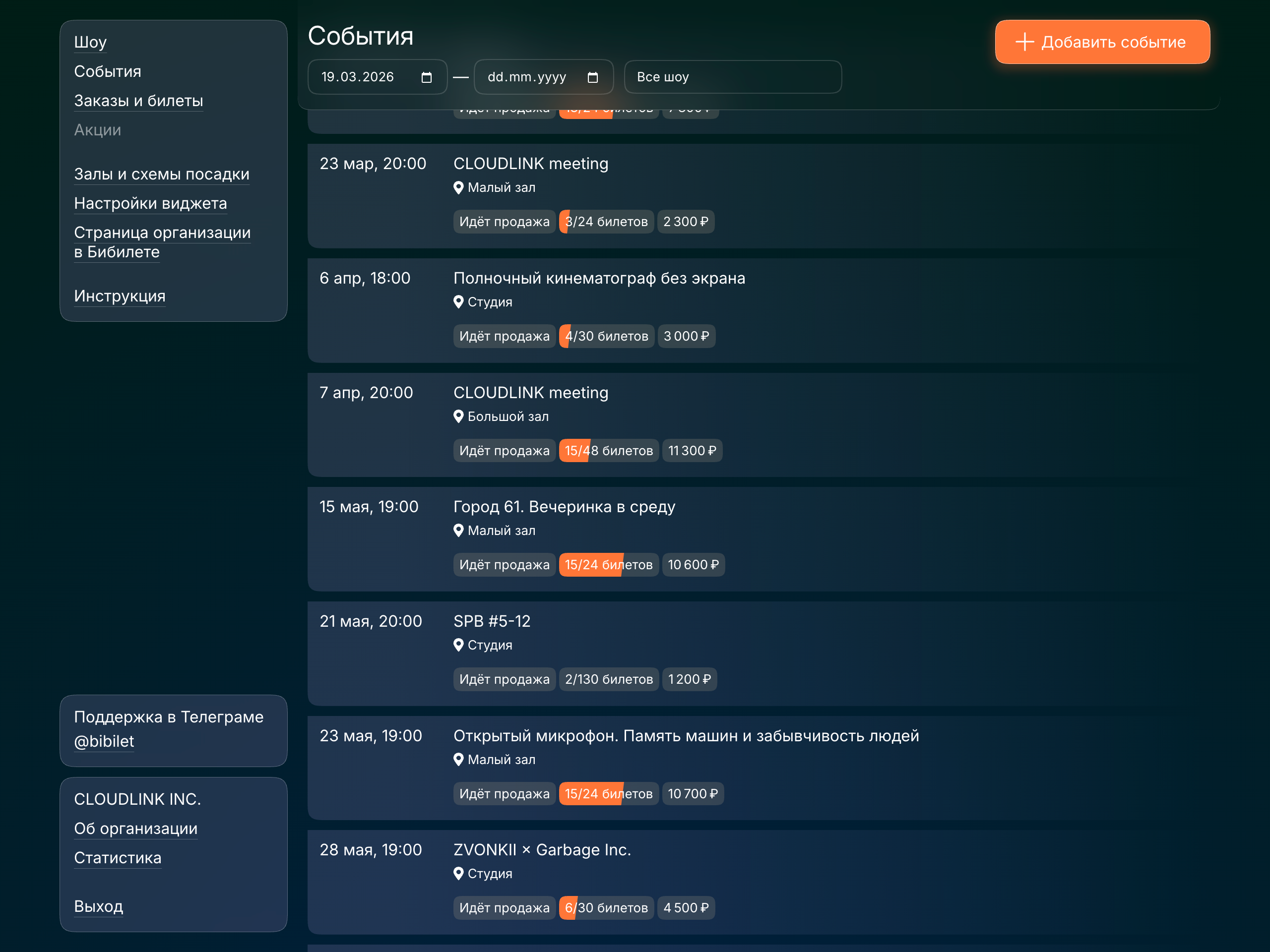
Task: Click the pin icon under Город 61 event
Action: 458,531
